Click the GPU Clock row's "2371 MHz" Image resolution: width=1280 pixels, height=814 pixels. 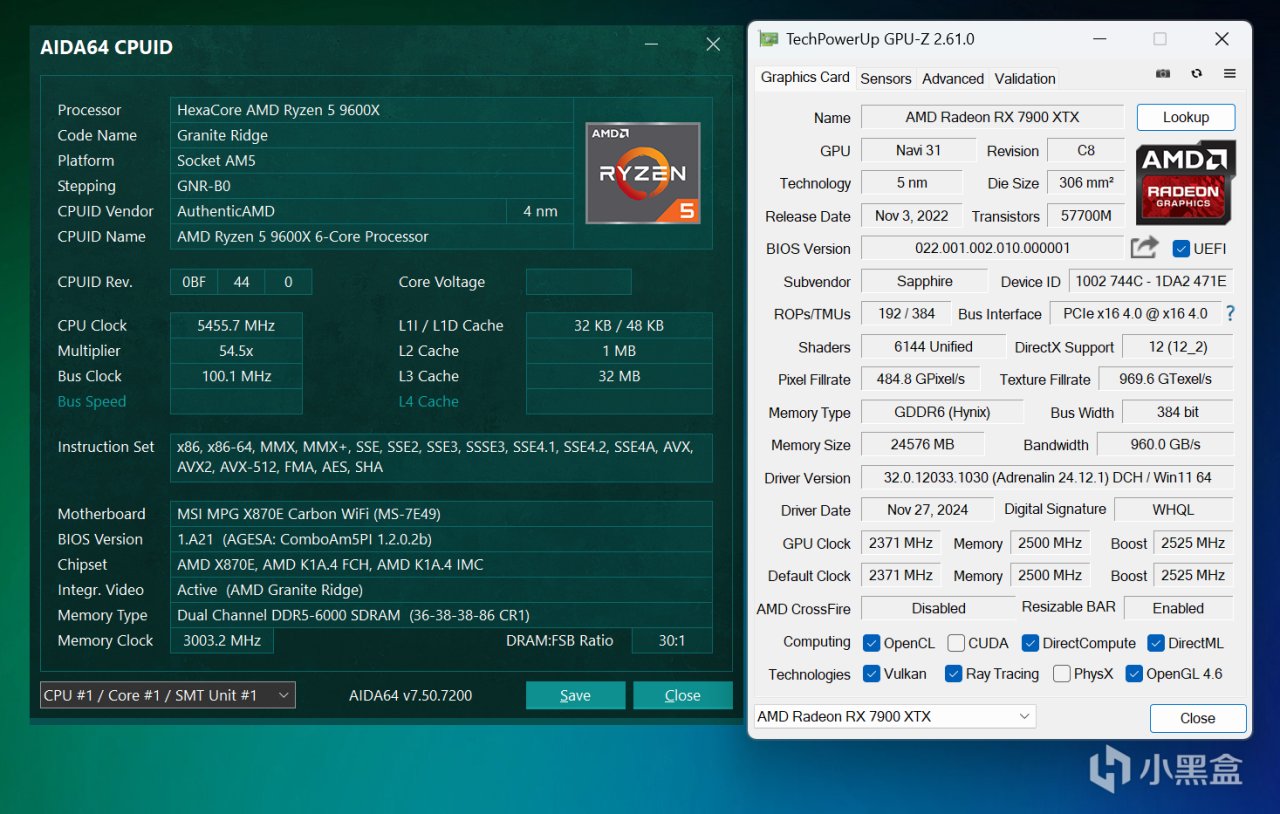[x=900, y=543]
